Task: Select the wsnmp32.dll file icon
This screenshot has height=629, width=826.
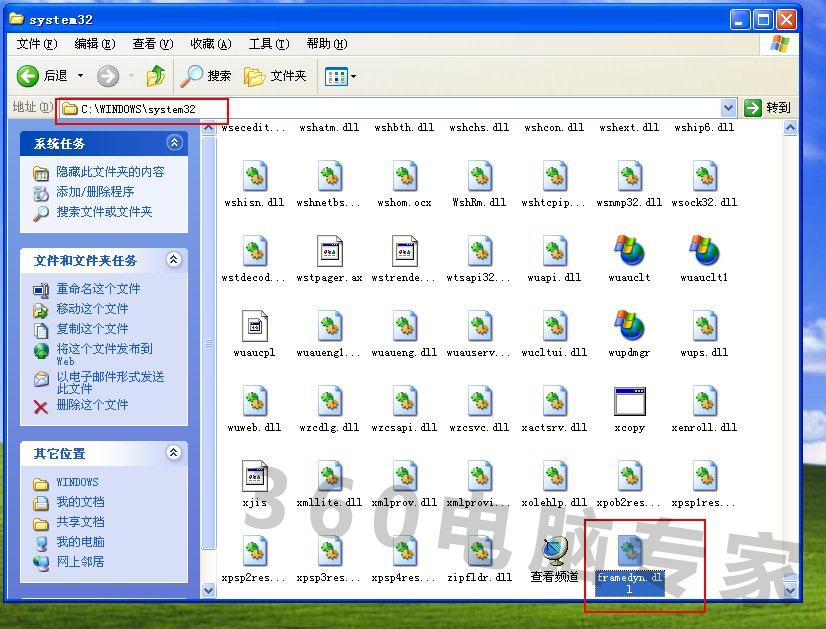Action: click(x=630, y=176)
